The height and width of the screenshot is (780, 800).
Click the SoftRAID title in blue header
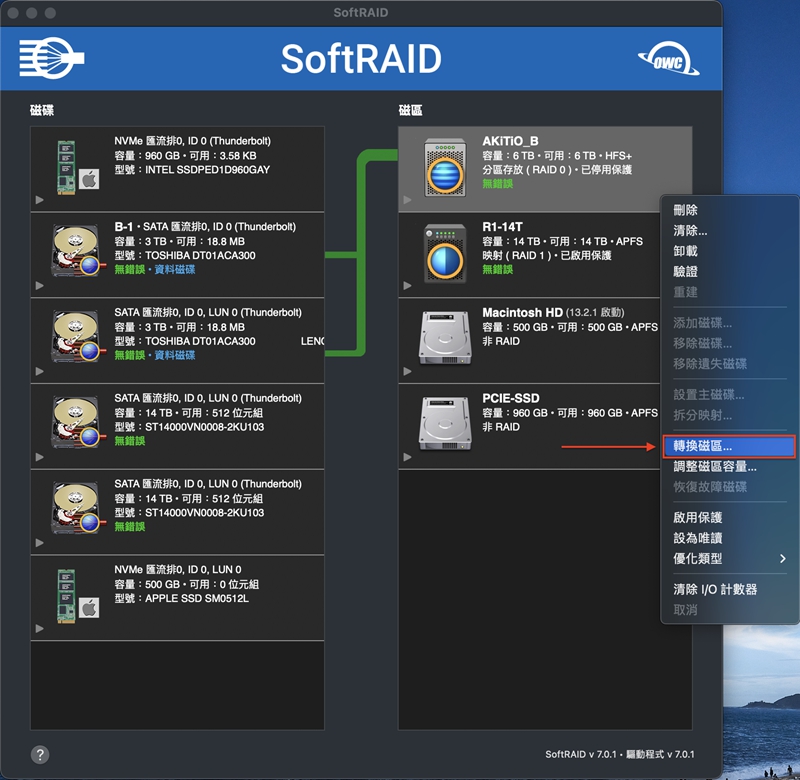(x=361, y=59)
